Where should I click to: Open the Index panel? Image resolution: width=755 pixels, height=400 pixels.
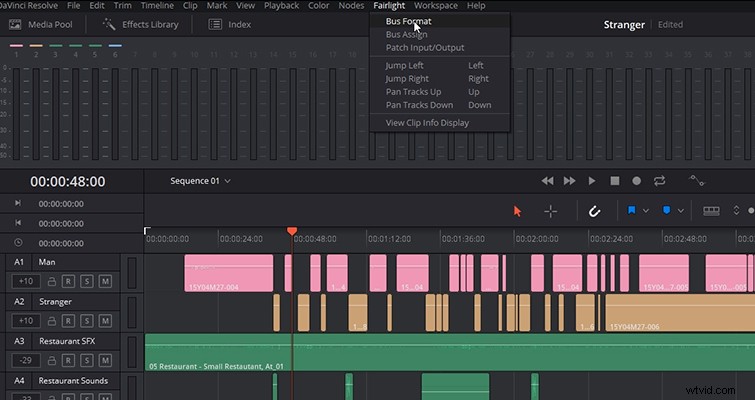click(x=230, y=25)
